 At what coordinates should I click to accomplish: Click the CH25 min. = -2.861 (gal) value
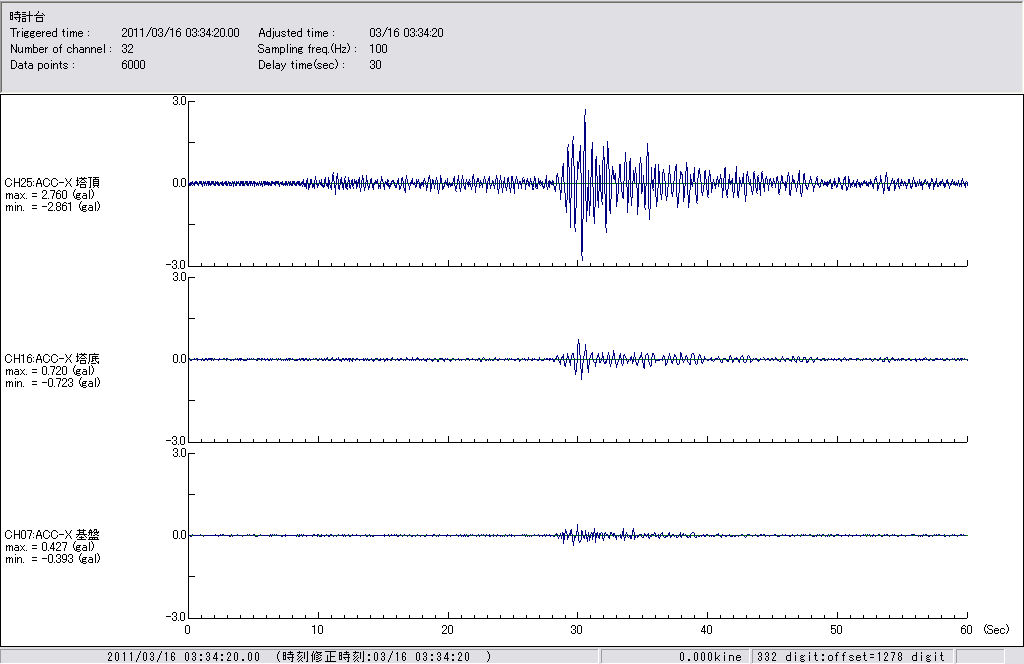[52, 206]
